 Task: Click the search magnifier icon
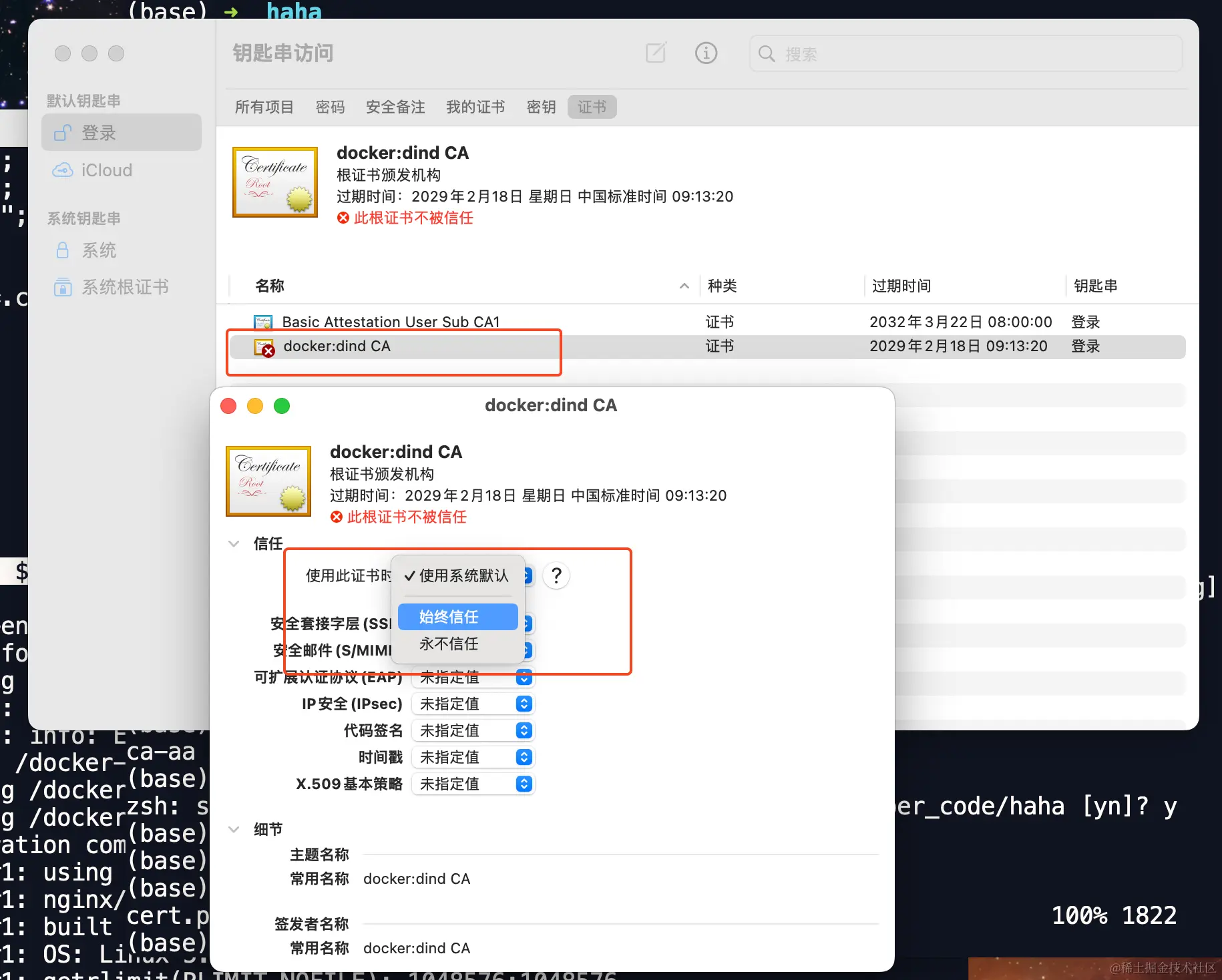(x=767, y=54)
